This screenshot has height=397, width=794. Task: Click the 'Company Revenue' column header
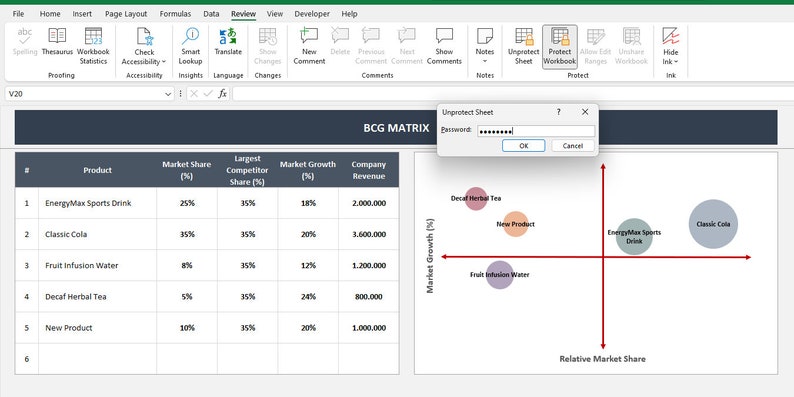(x=369, y=170)
